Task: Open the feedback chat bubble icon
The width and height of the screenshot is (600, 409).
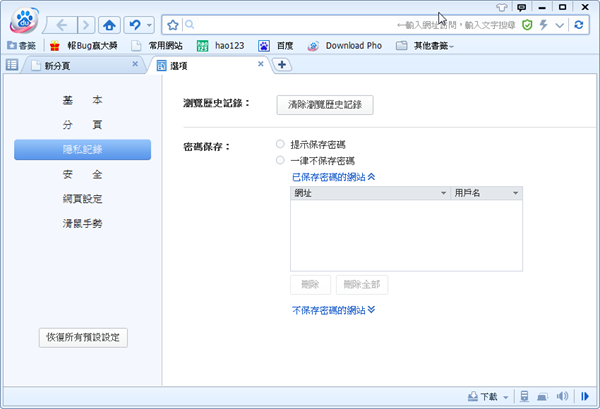Action: click(521, 7)
